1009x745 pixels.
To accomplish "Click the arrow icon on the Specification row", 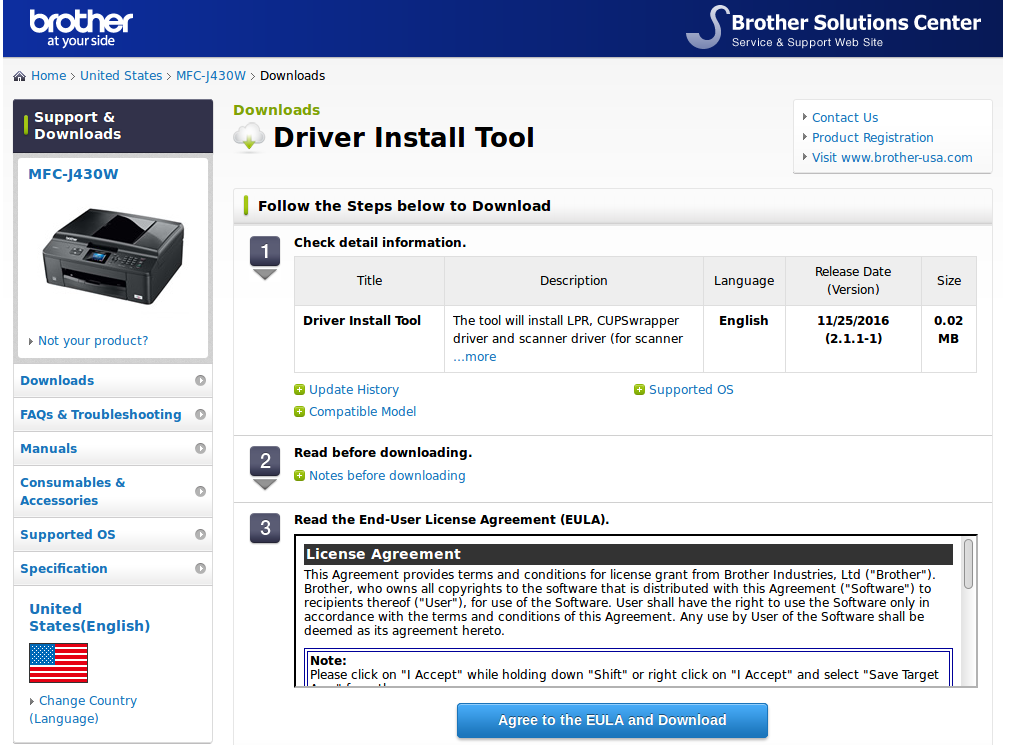I will coord(201,569).
